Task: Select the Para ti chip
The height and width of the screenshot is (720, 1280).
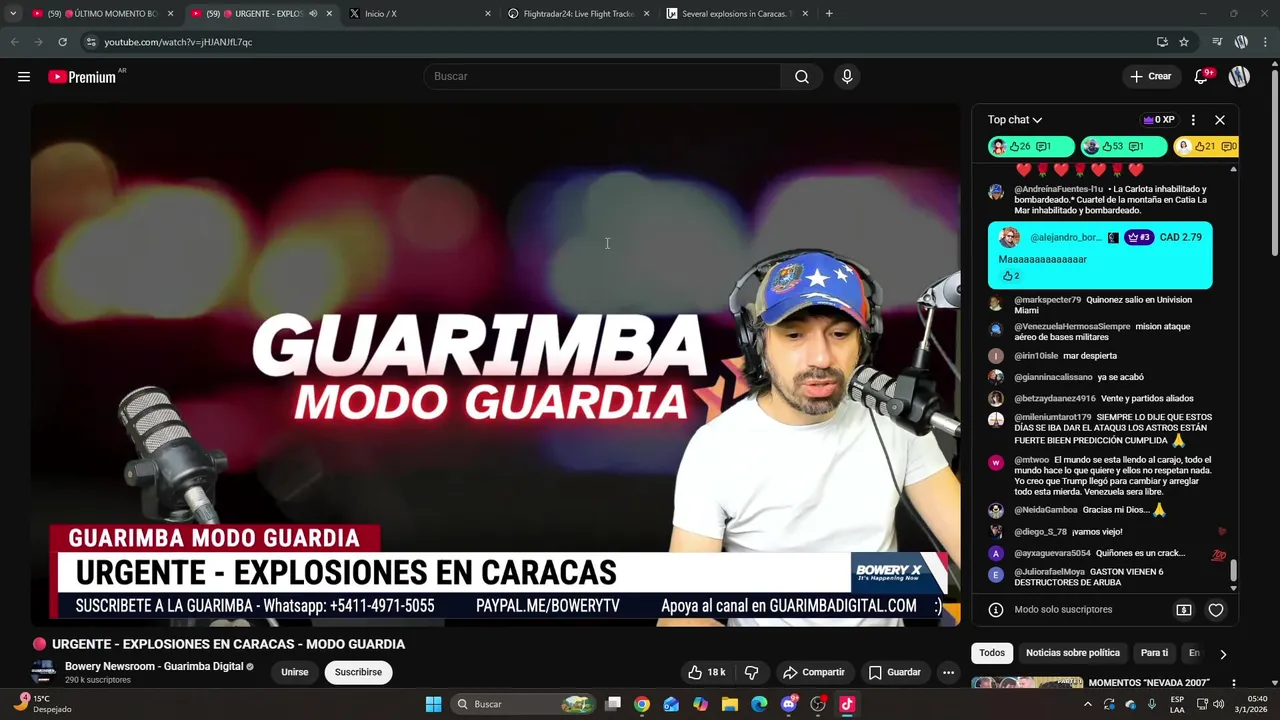Action: pos(1154,653)
